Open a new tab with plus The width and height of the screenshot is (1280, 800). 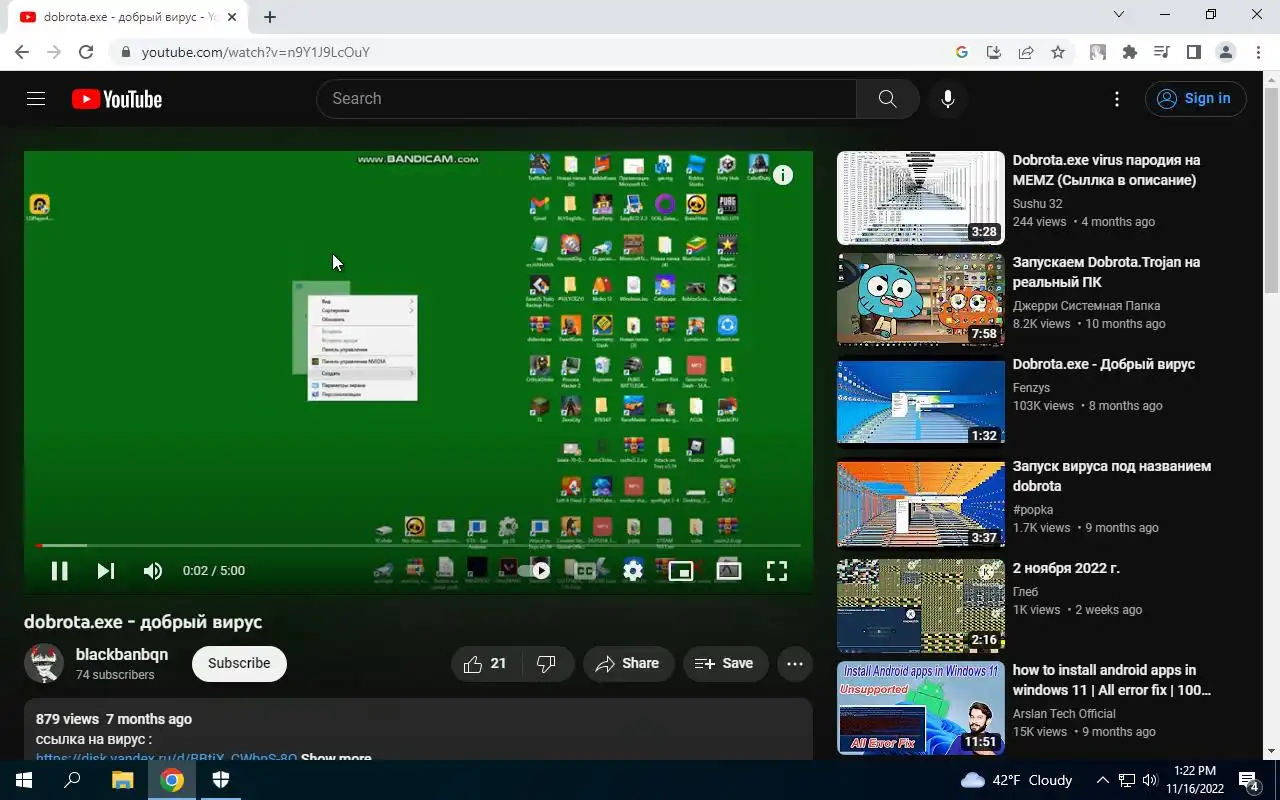point(270,17)
